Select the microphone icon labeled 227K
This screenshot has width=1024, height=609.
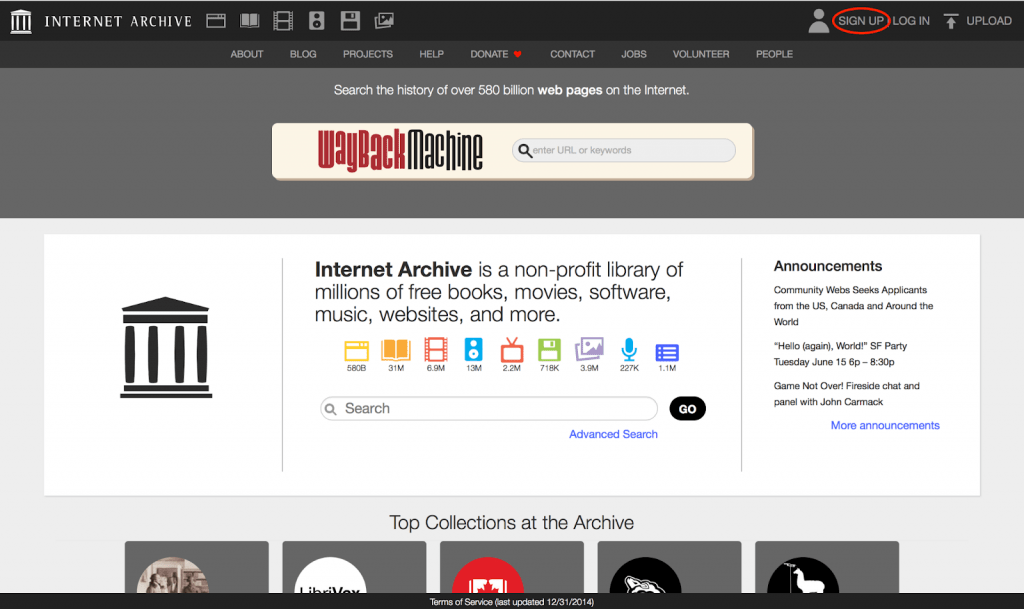pyautogui.click(x=629, y=349)
